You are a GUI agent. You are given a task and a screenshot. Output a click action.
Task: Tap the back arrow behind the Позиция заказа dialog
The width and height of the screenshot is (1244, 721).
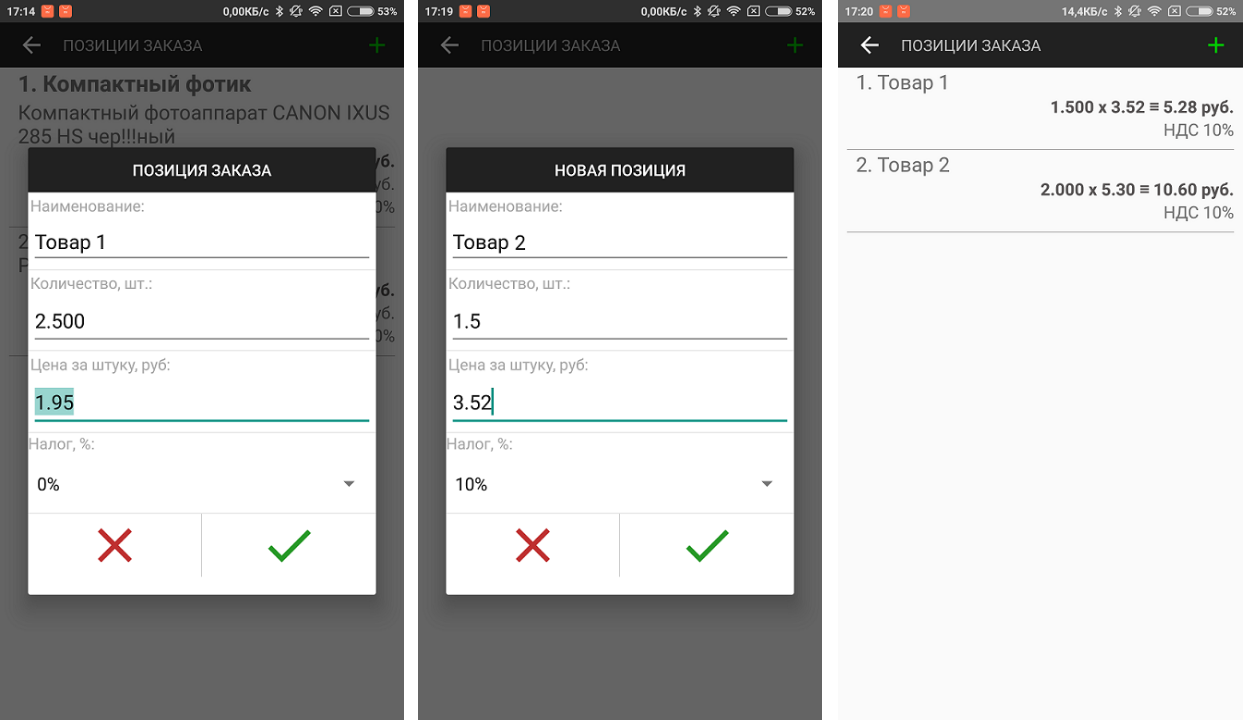coord(32,45)
